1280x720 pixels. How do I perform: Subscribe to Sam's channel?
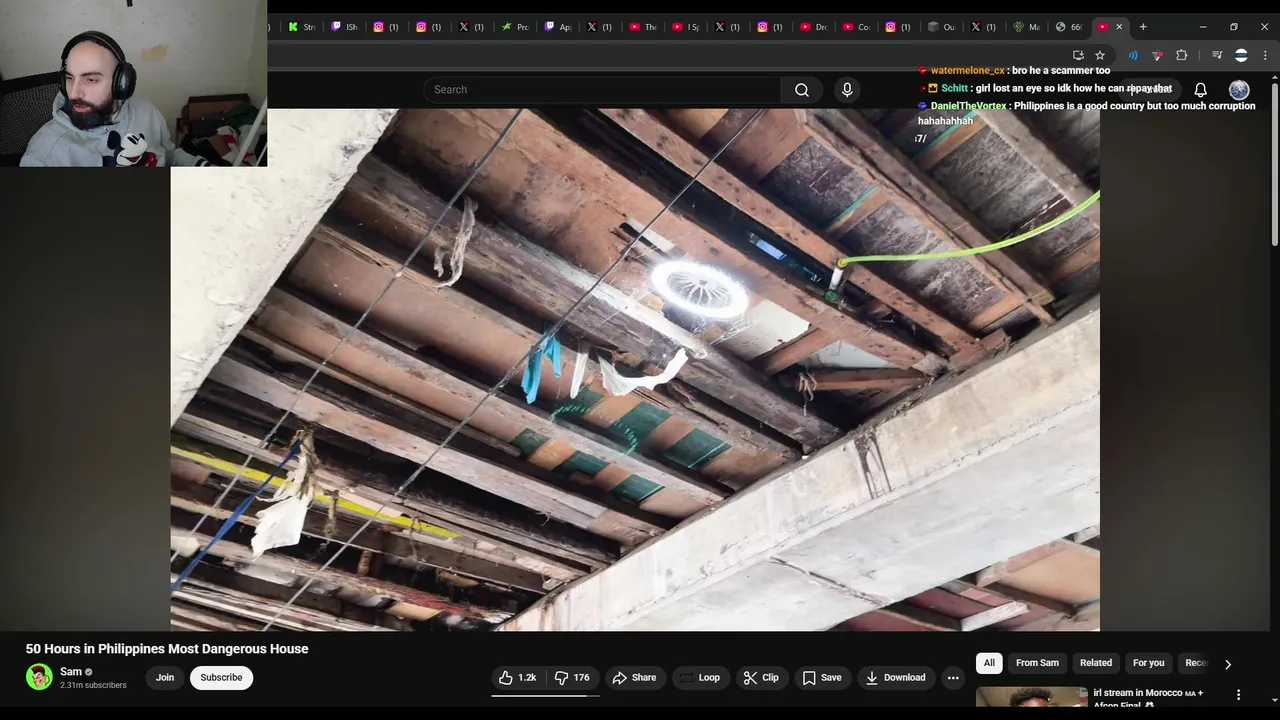click(221, 678)
